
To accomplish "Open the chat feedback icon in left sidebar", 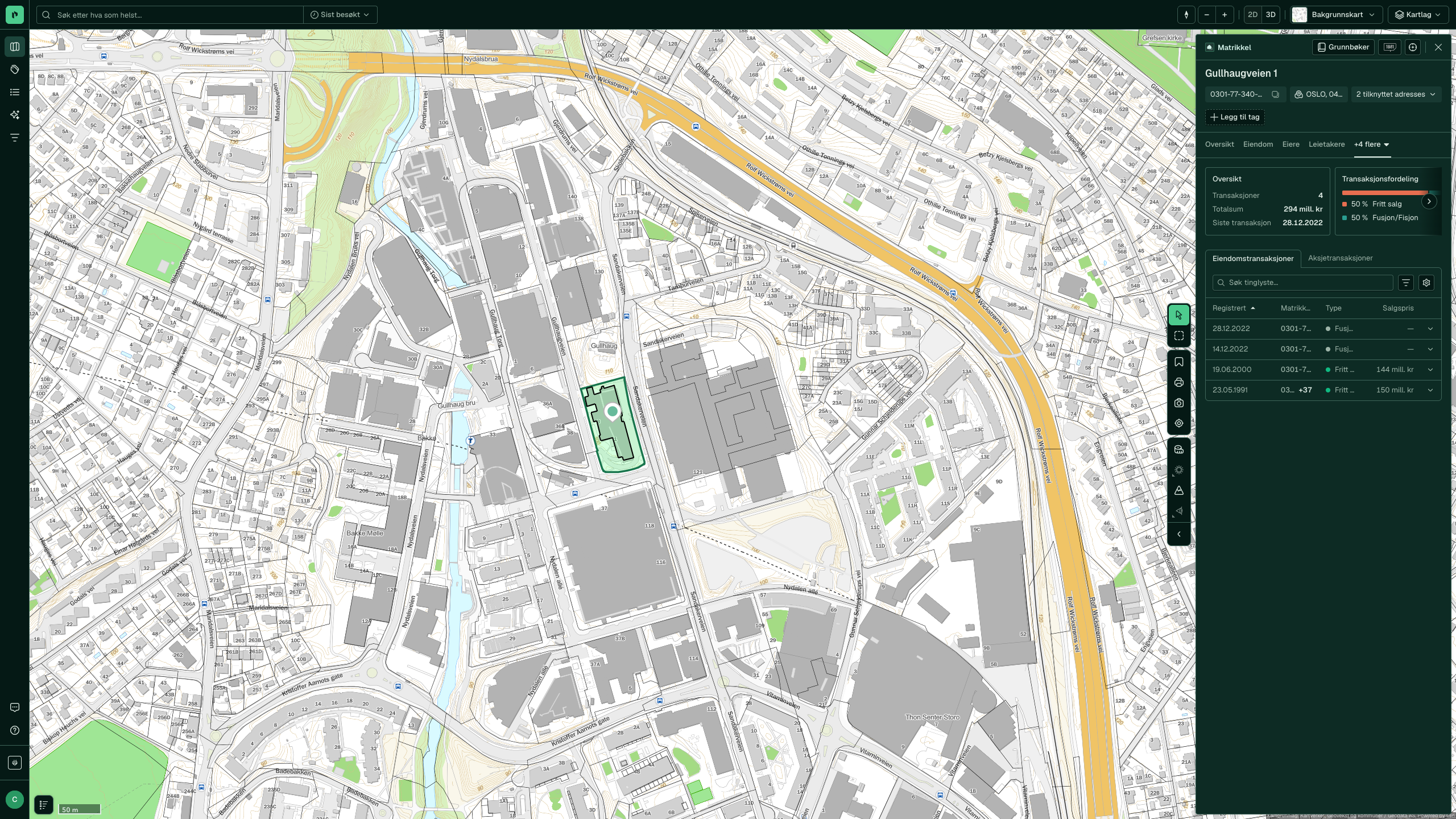I will [15, 708].
